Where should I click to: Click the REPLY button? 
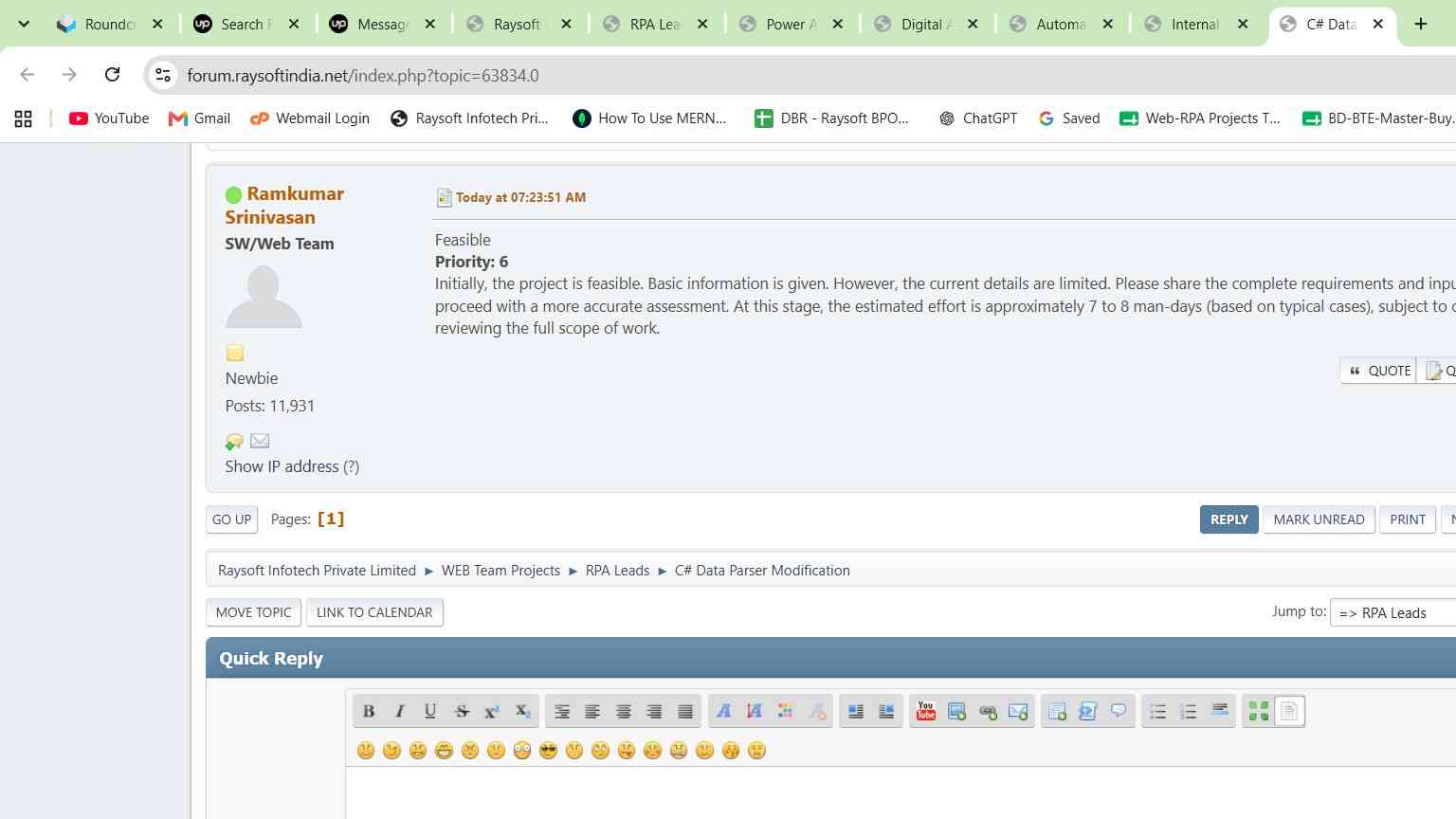1228,519
